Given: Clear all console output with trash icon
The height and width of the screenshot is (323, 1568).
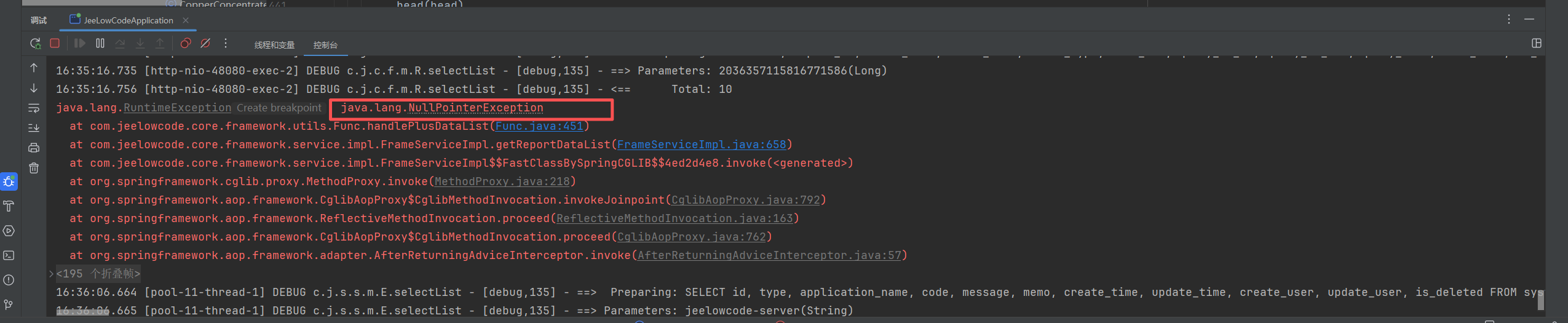Looking at the screenshot, I should [34, 168].
